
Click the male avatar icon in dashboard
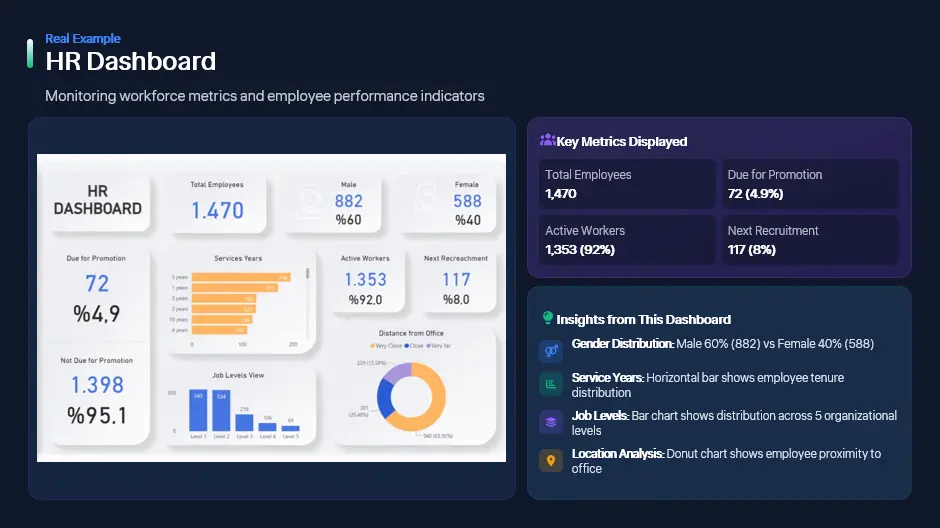(x=311, y=200)
